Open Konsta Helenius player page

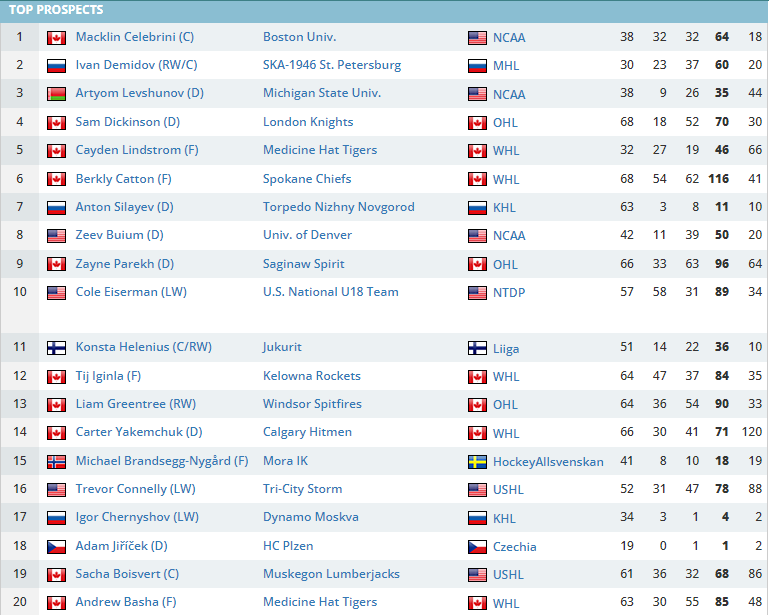pos(144,347)
